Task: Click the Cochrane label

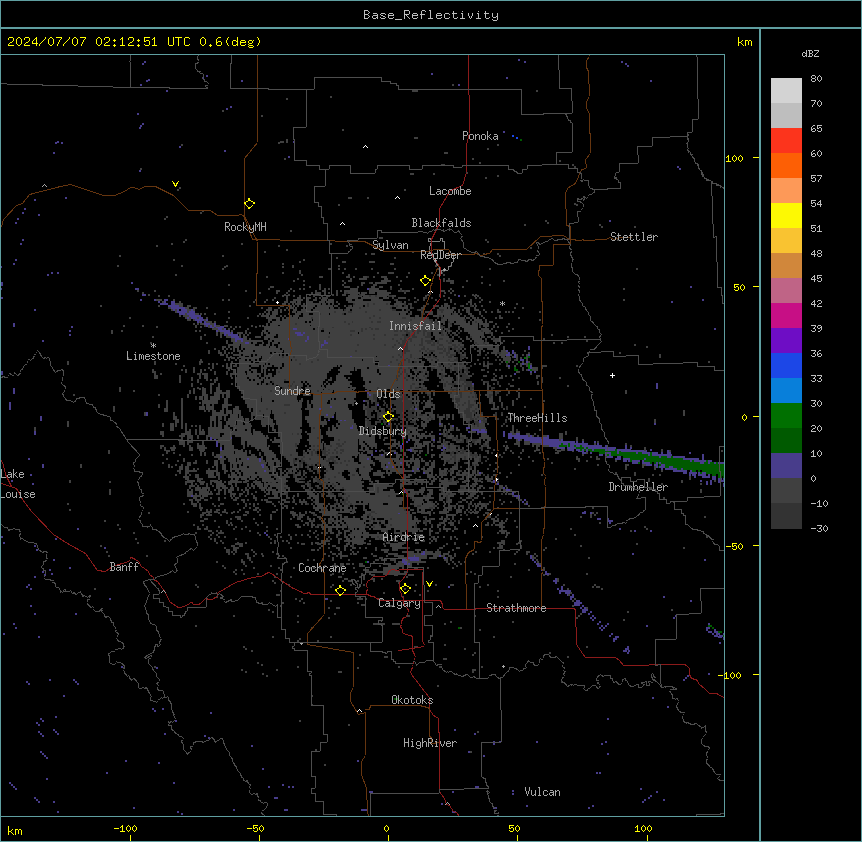Action: coord(322,568)
